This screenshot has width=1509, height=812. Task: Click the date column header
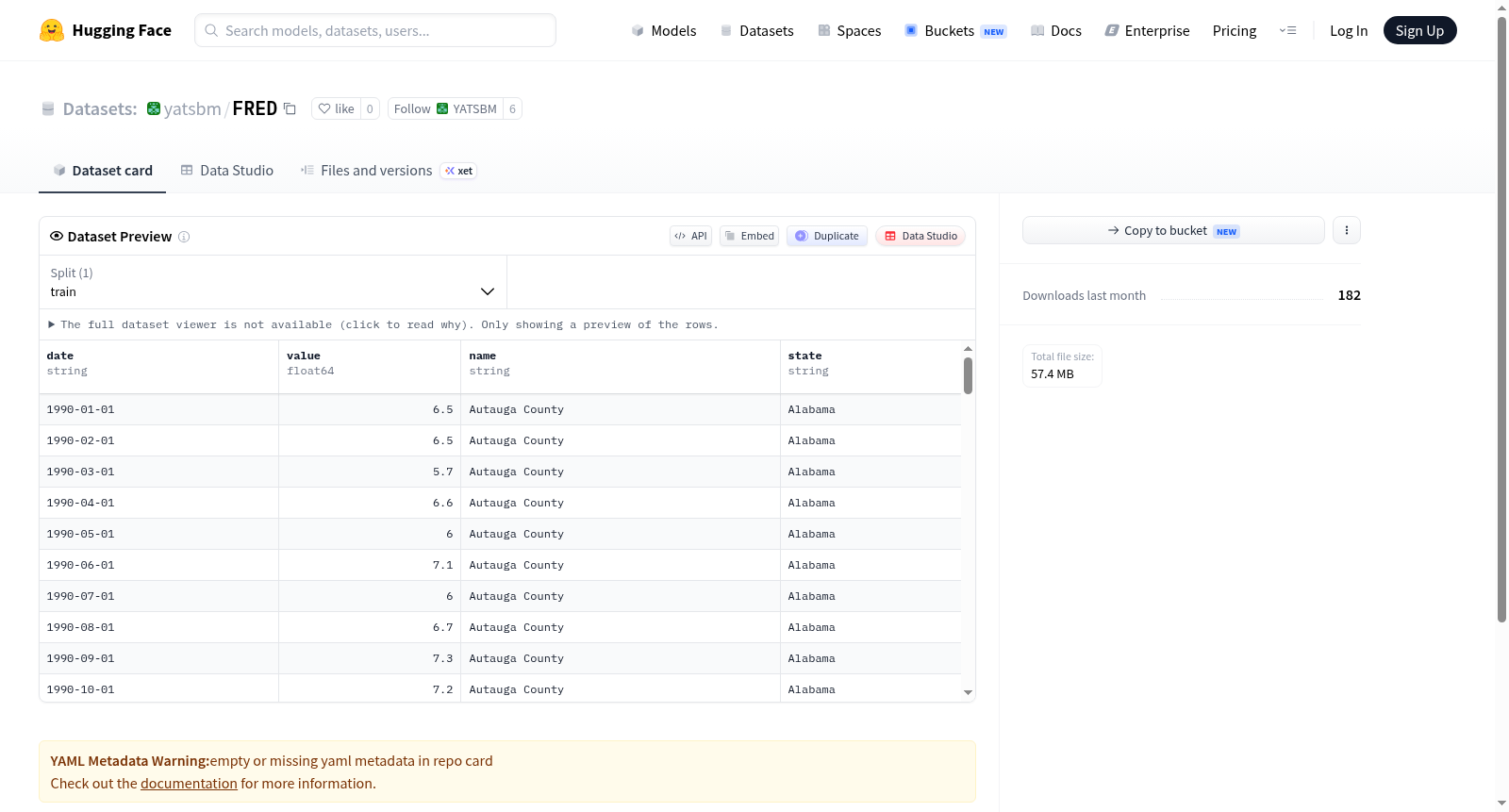click(x=158, y=367)
